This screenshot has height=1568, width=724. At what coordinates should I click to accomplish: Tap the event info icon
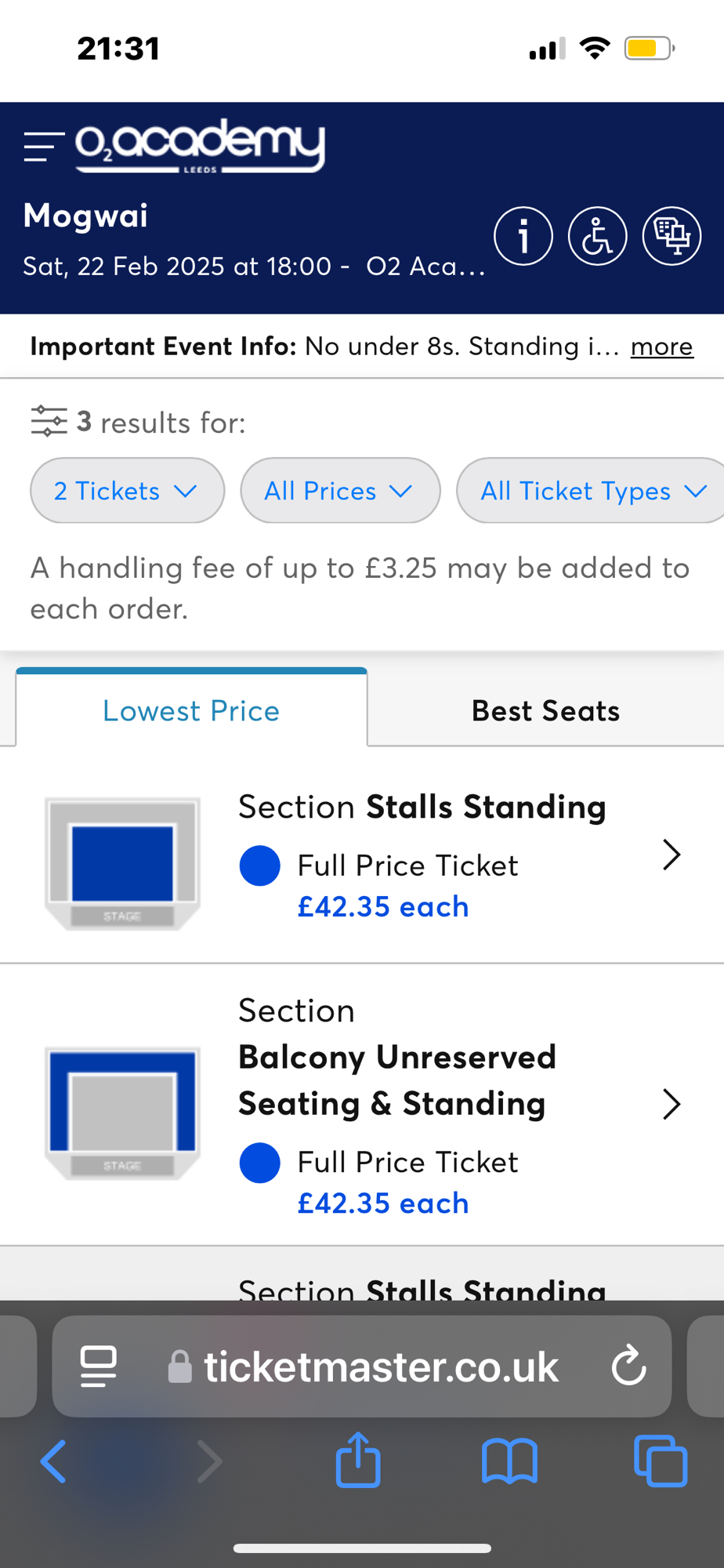coord(523,236)
